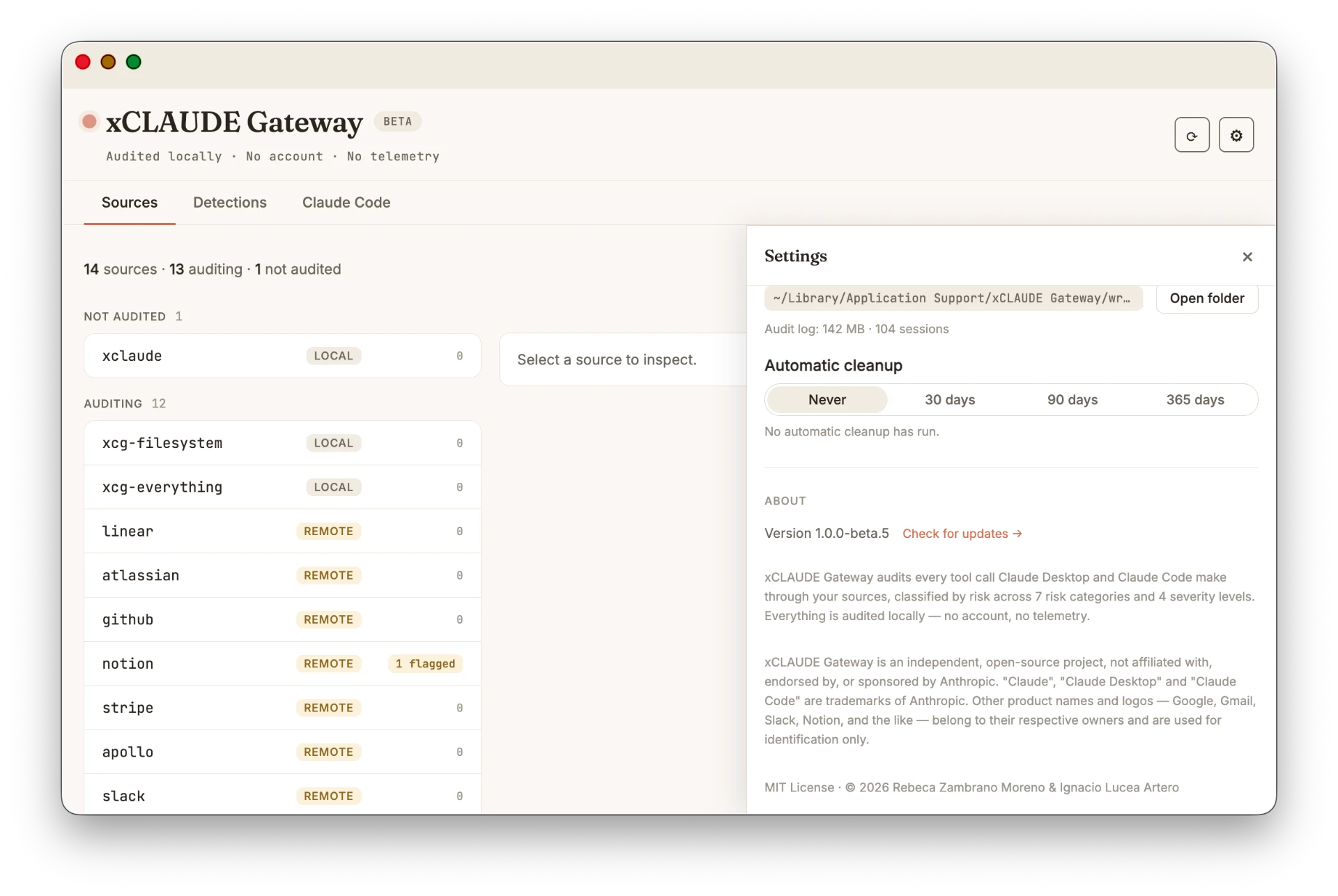Click the REMOTE tag on stripe

328,708
